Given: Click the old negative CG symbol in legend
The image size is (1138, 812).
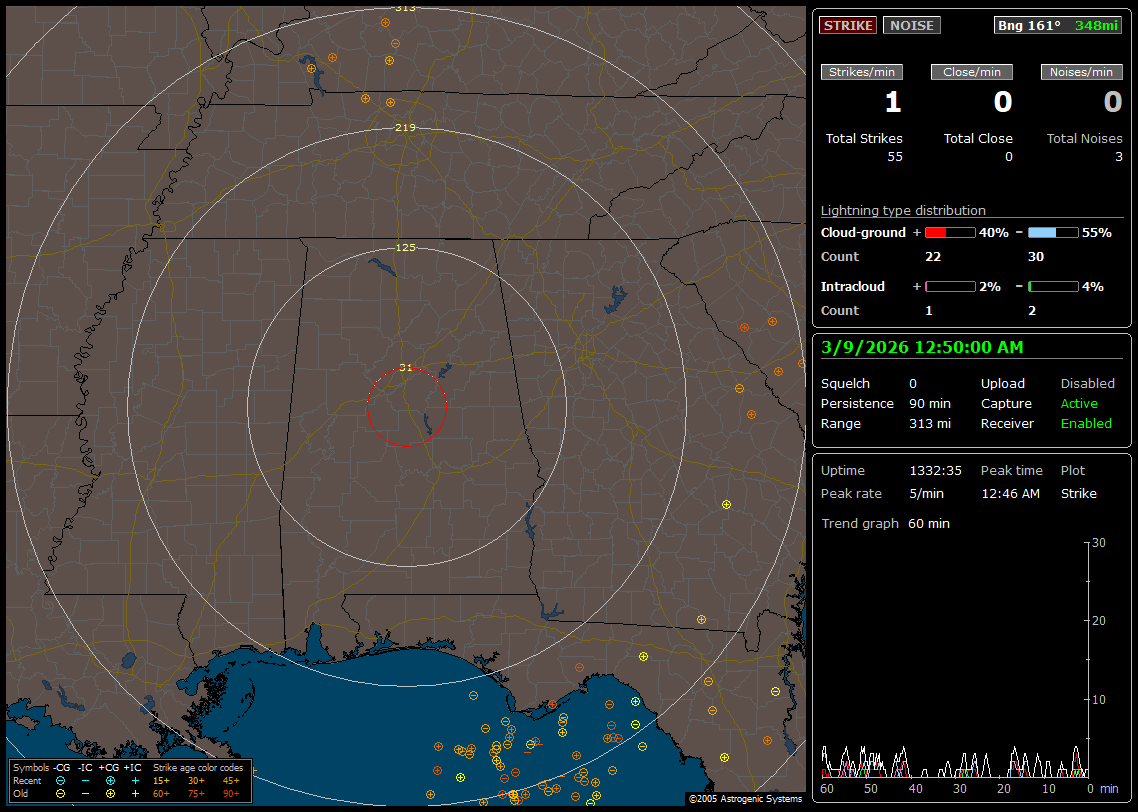Looking at the screenshot, I should pos(61,793).
